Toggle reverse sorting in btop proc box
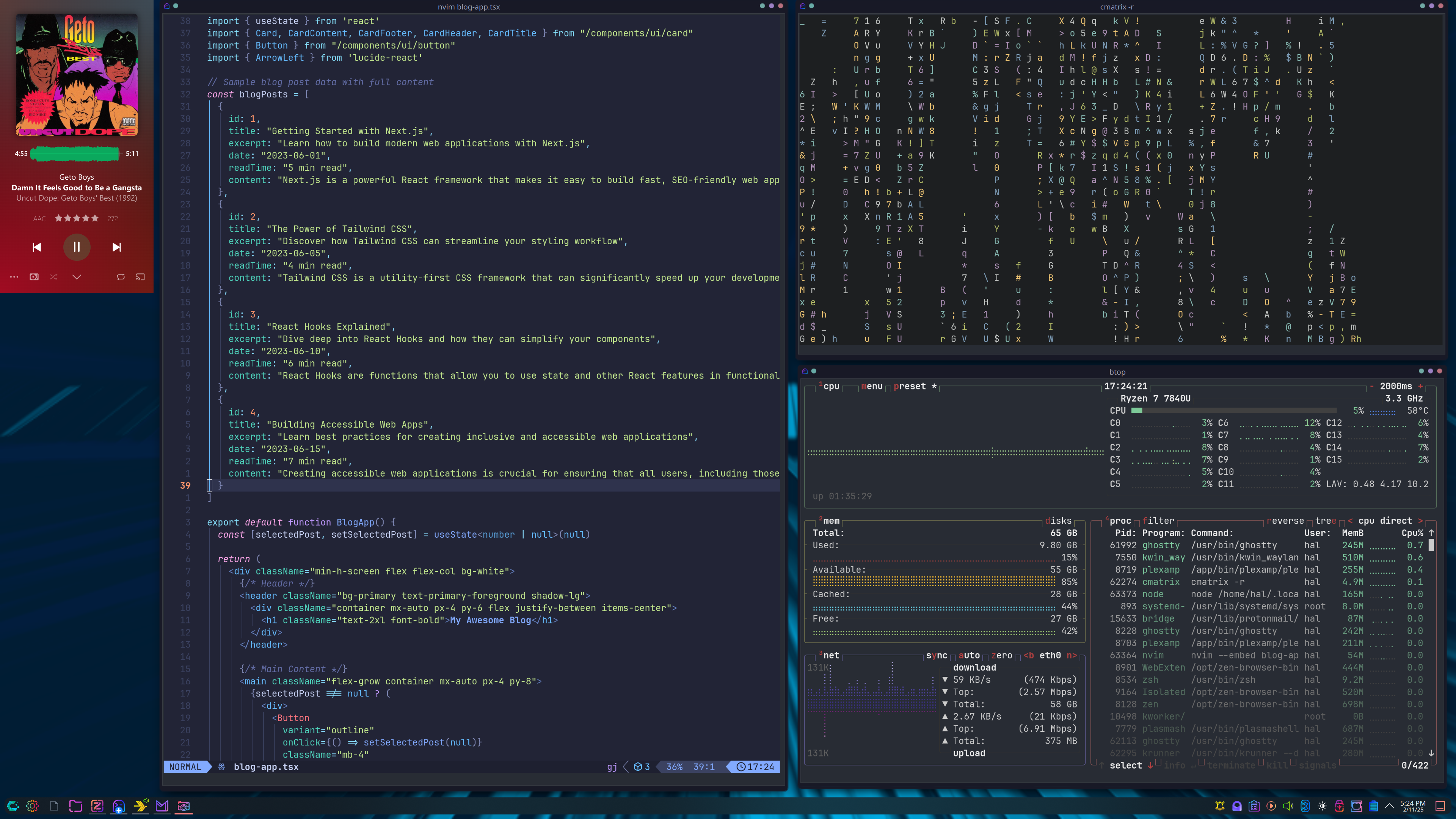 click(x=1285, y=521)
